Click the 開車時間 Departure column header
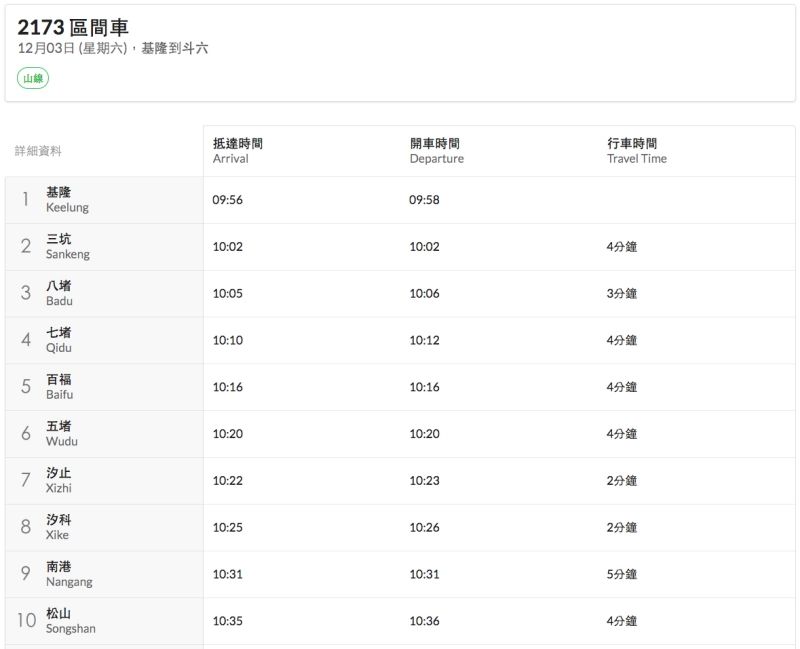Screen dimensions: 800x649 tap(436, 151)
